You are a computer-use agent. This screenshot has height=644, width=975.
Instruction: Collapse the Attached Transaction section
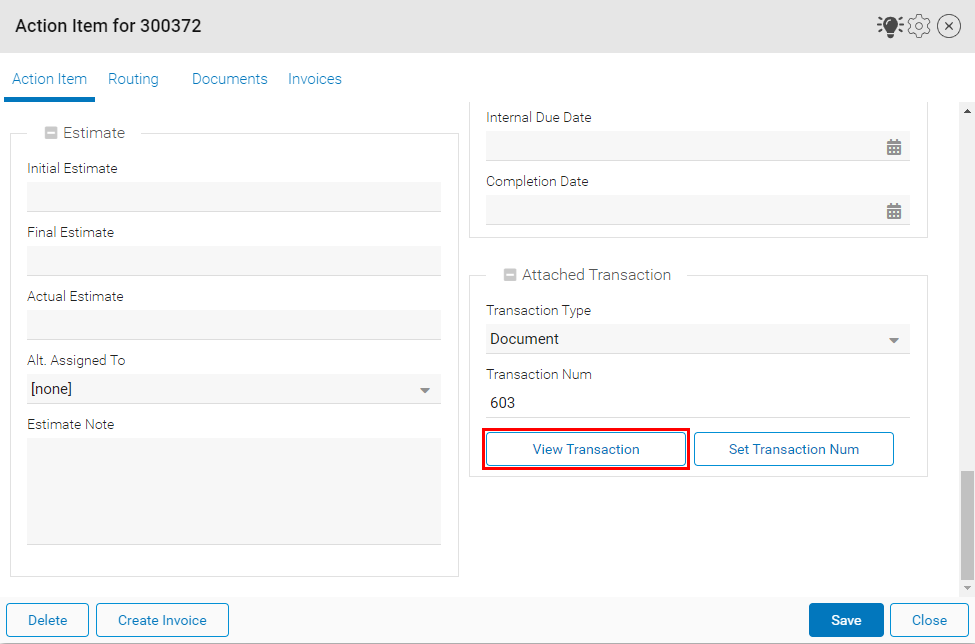(510, 275)
